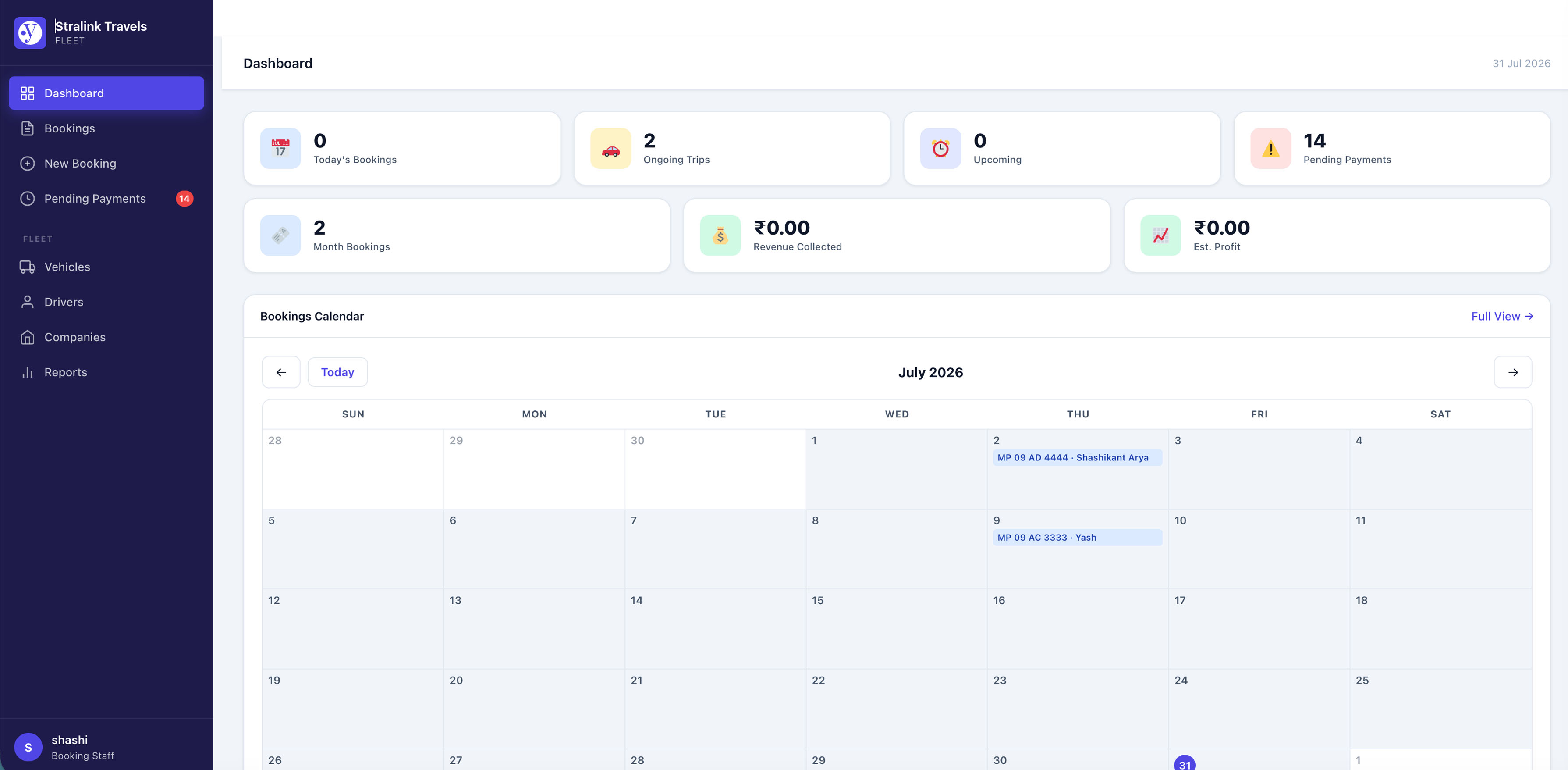Open the Vehicles section
The image size is (1568, 770).
click(x=106, y=267)
